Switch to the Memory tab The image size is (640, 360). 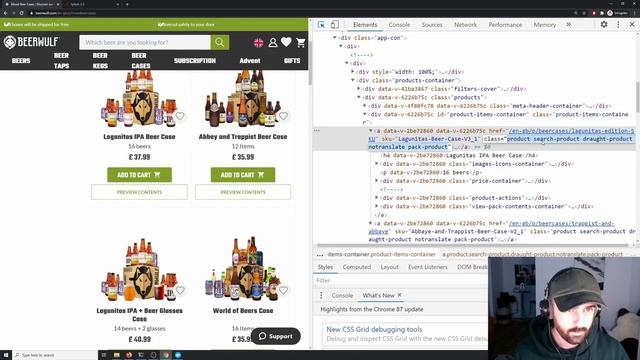[x=544, y=25]
